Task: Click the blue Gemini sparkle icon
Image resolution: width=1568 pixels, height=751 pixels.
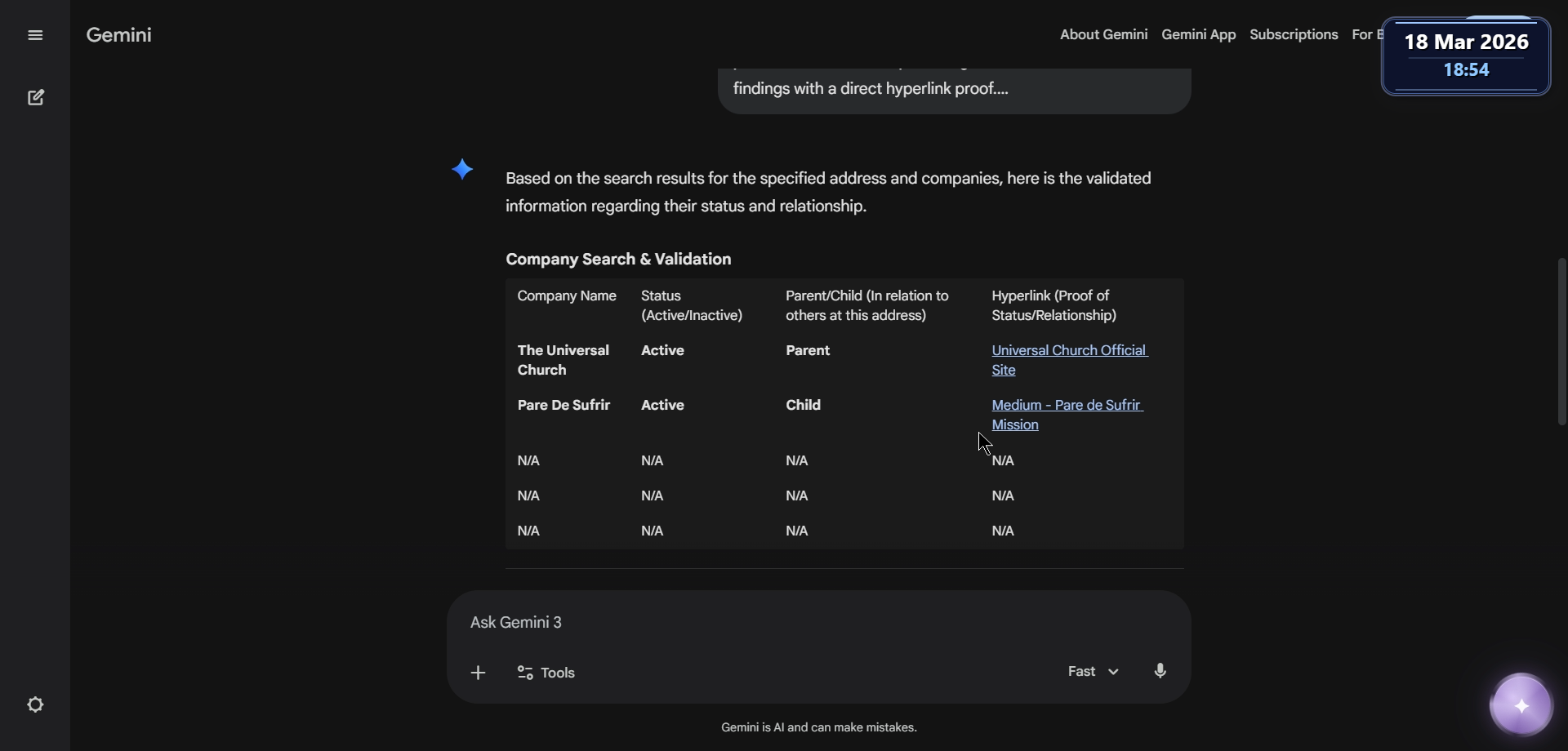Action: 463,170
